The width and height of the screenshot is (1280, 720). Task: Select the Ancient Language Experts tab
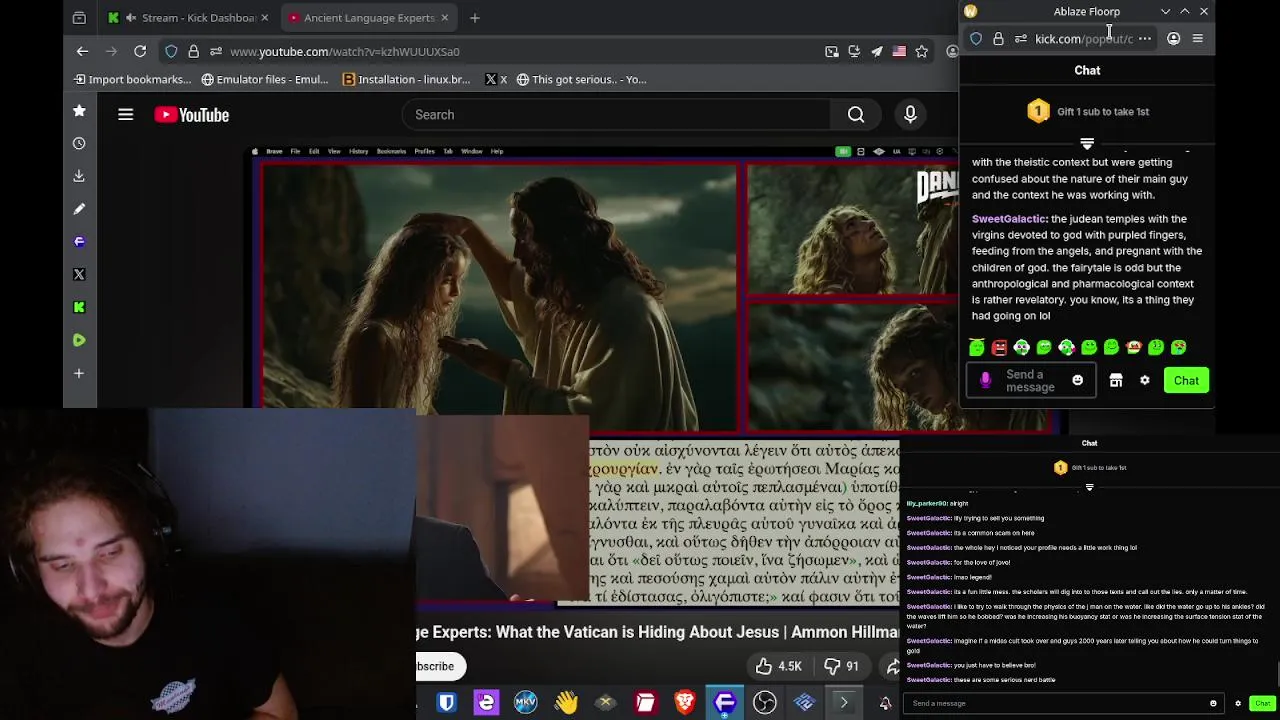click(x=367, y=17)
